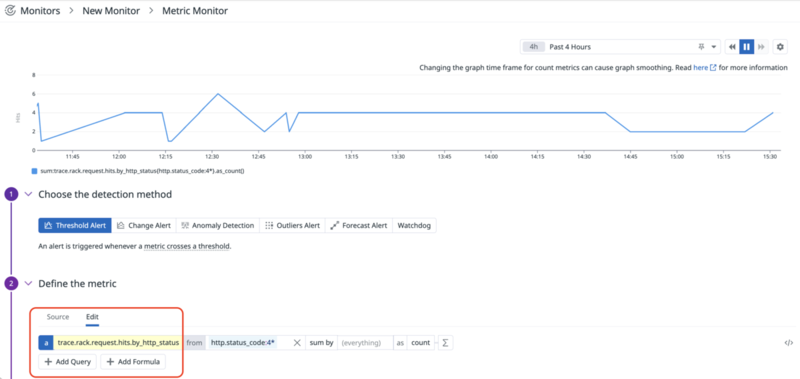
Task: Pause live graph updates
Action: point(746,47)
